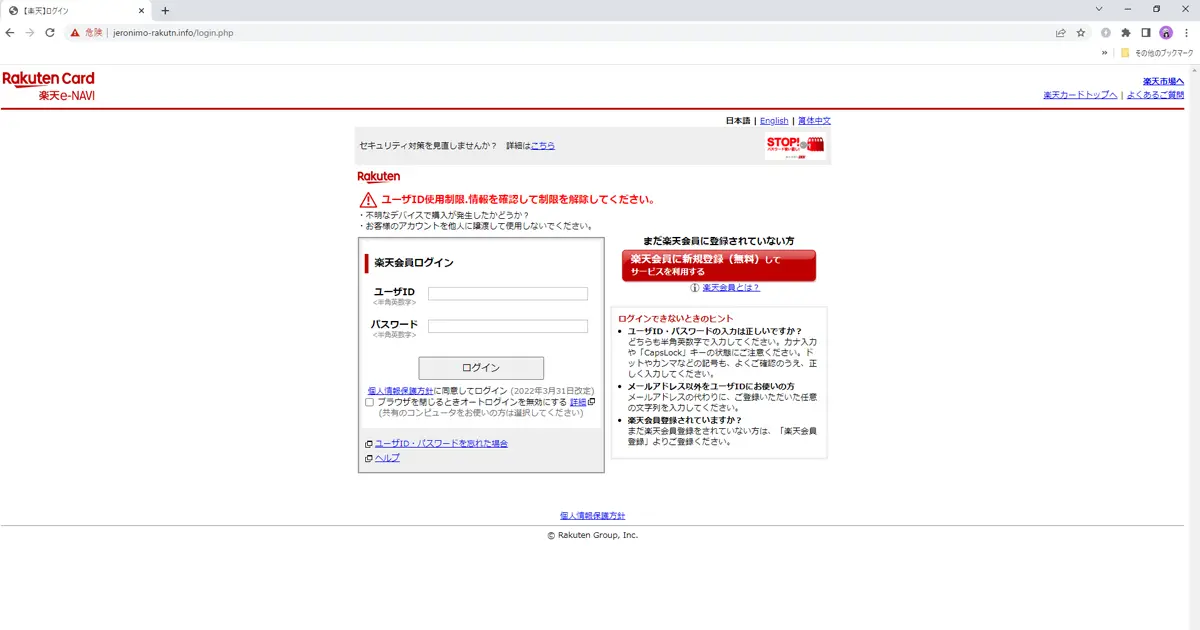
Task: Click the STOP! security banner image
Action: (x=796, y=146)
